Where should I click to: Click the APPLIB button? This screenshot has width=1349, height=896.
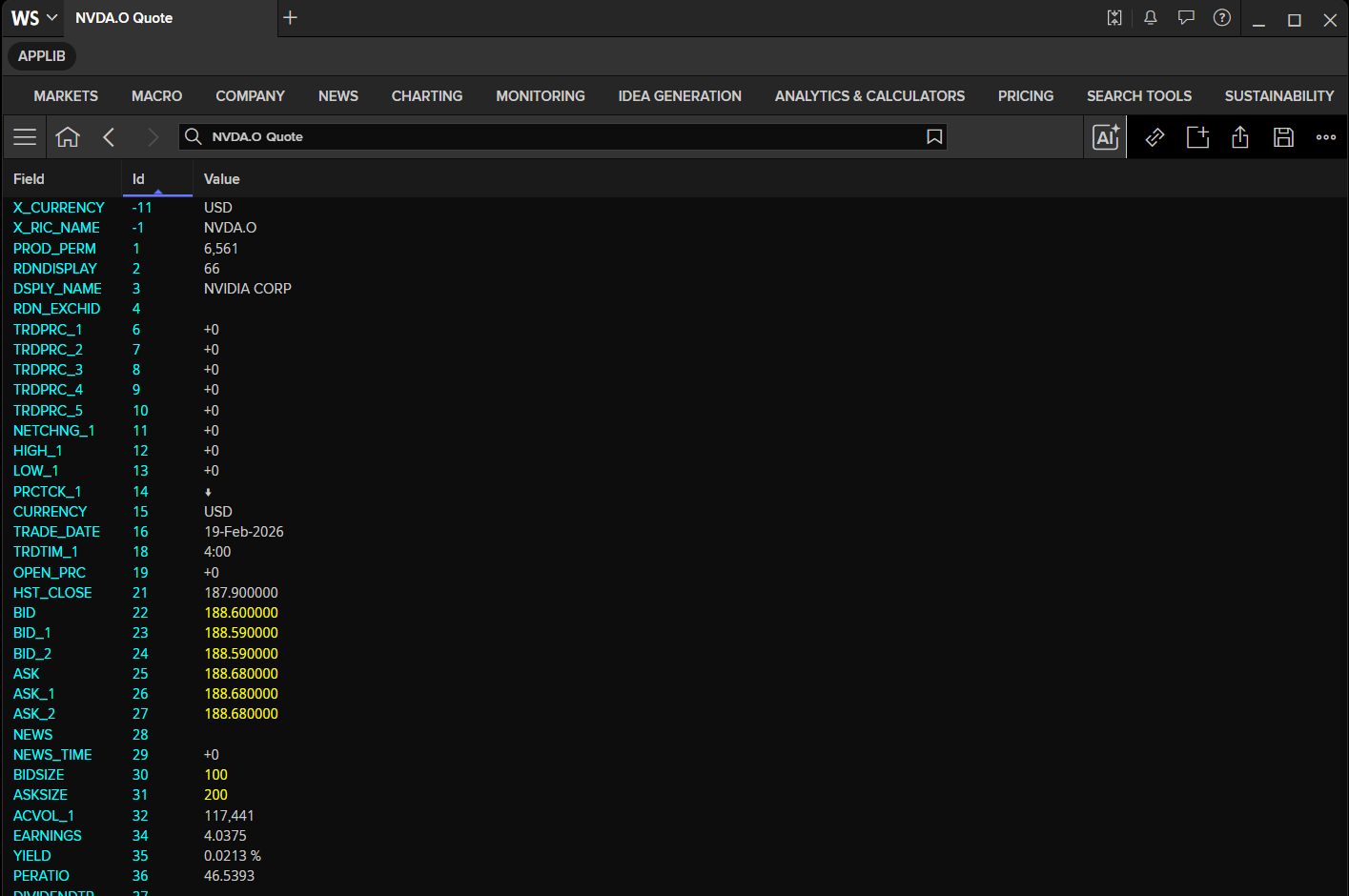tap(42, 56)
